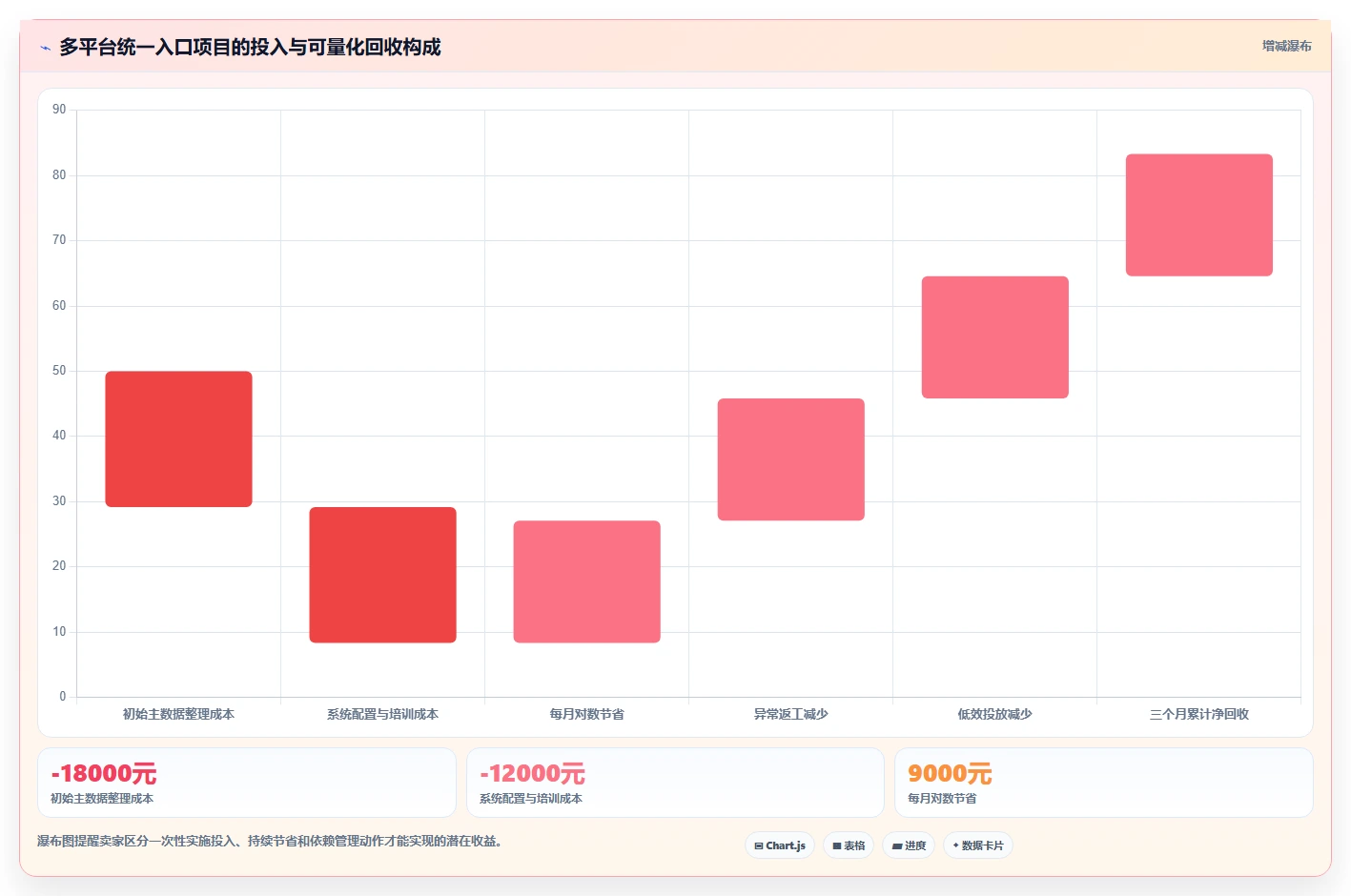Click the lightning icon beside the title
The width and height of the screenshot is (1351, 896).
(46, 48)
